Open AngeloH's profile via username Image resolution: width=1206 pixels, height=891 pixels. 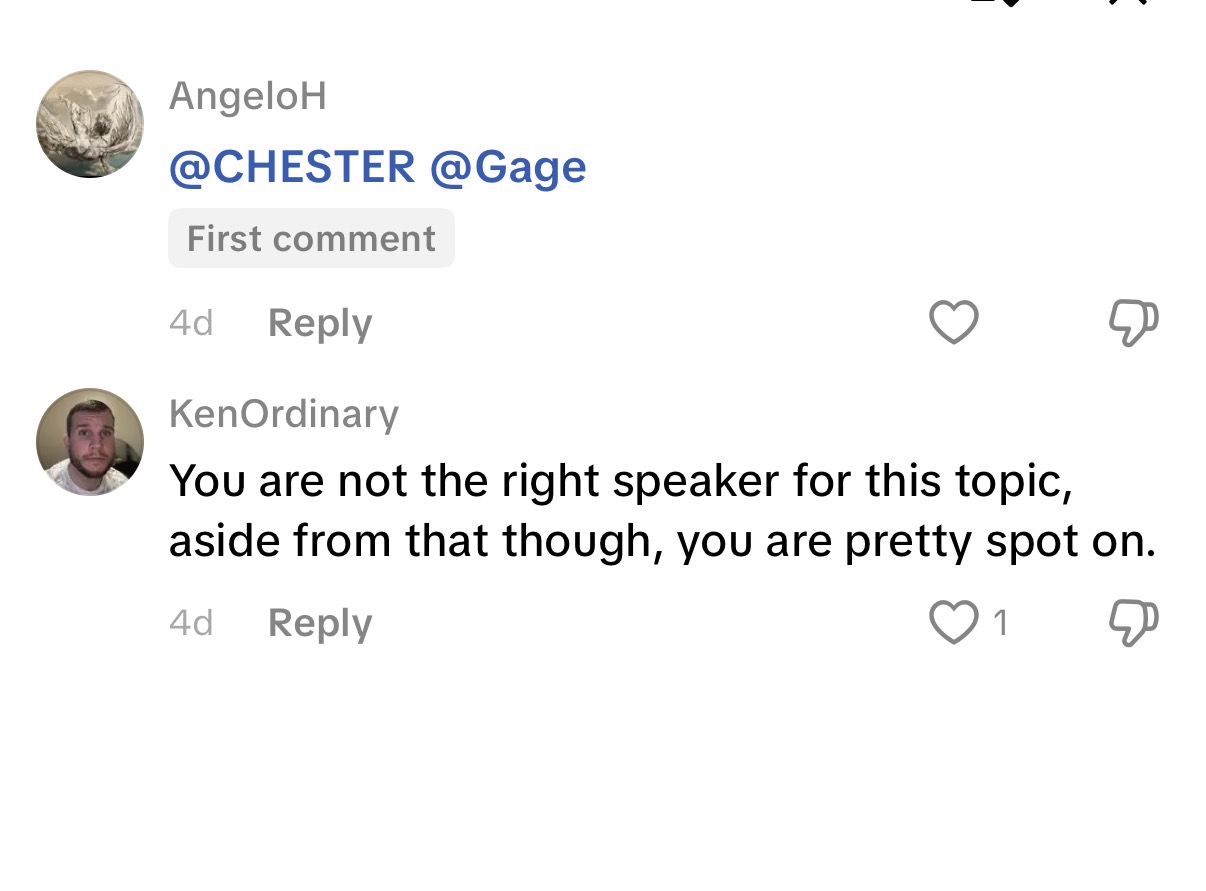(248, 97)
